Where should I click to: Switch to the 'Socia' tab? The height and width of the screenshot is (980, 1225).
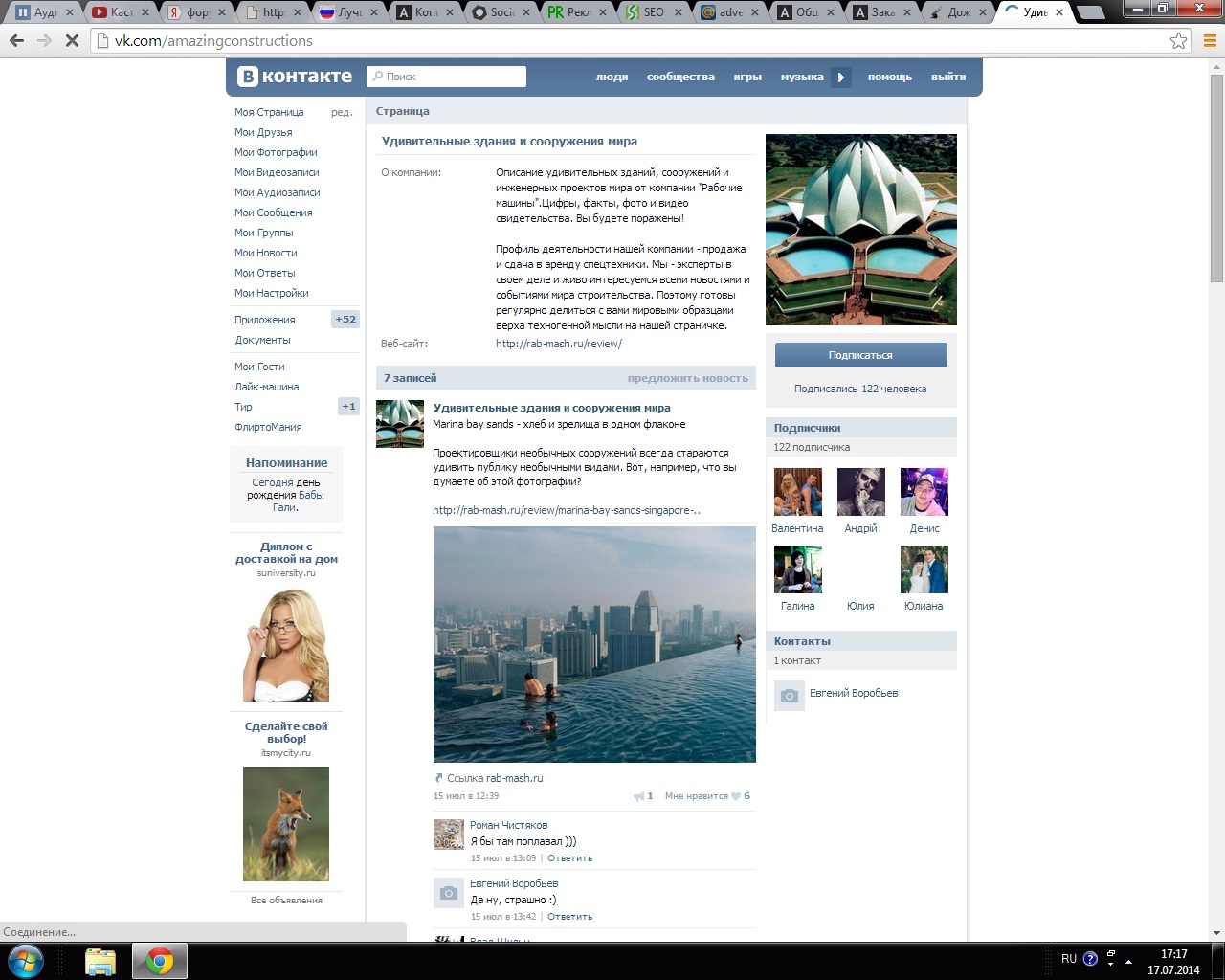(503, 12)
